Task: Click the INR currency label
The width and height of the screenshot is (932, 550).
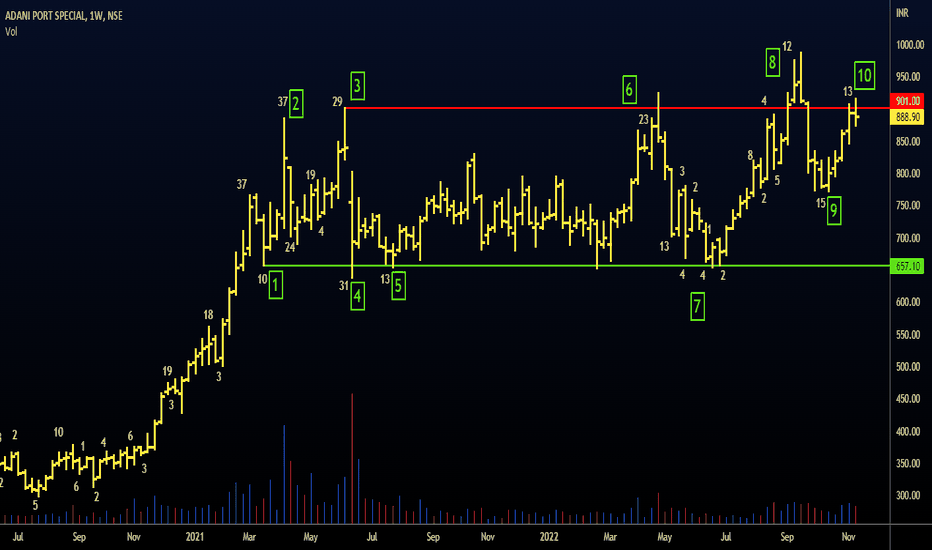Action: [x=902, y=12]
